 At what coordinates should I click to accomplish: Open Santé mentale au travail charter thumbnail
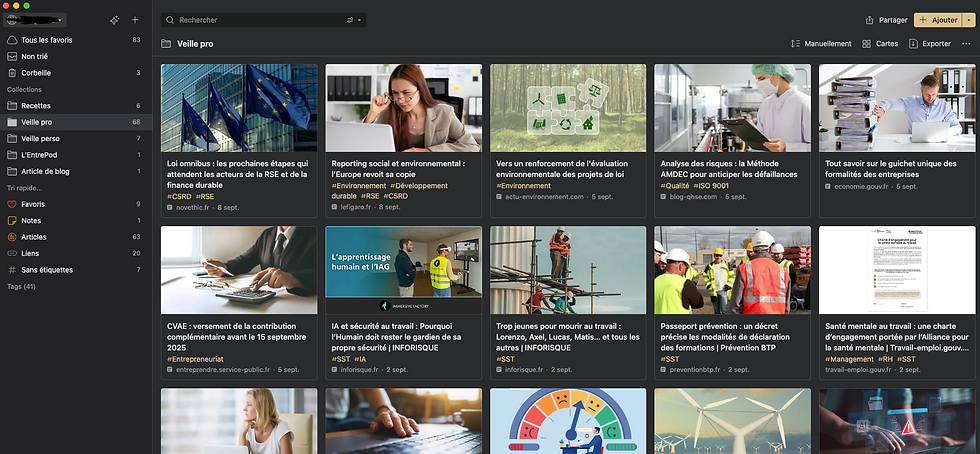point(897,270)
